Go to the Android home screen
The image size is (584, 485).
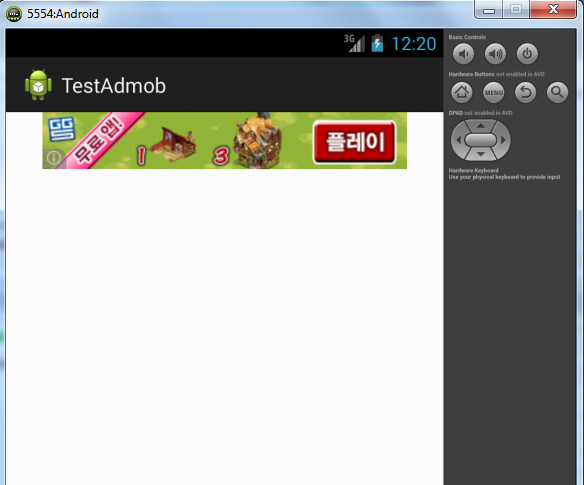(462, 92)
